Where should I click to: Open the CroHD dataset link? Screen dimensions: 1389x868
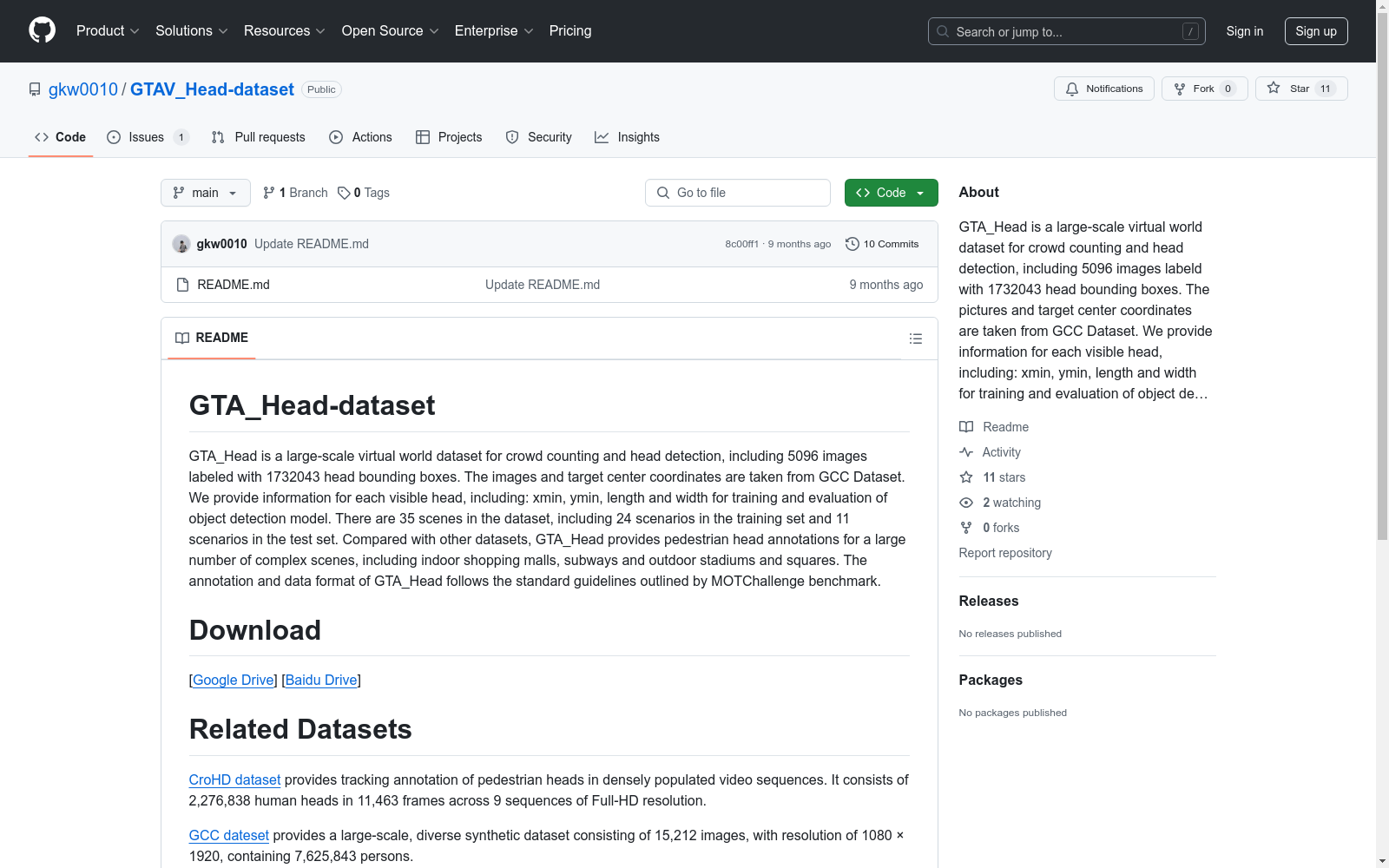tap(234, 779)
